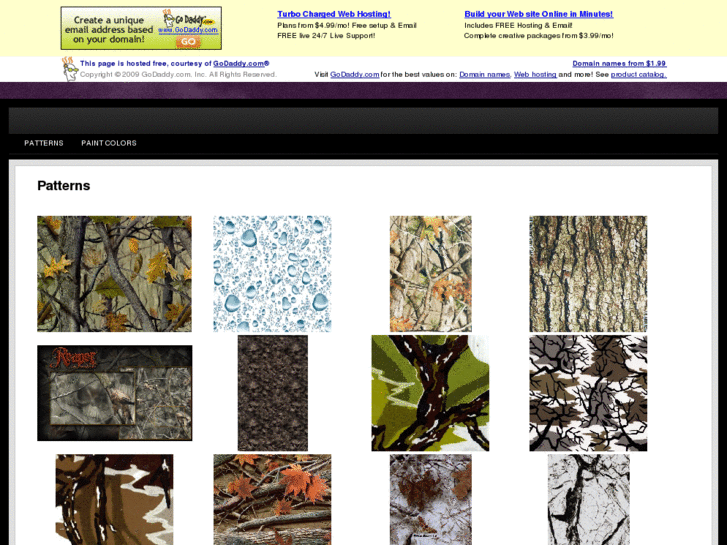The height and width of the screenshot is (545, 727).
Task: Open the Web hosting link
Action: pos(535,74)
